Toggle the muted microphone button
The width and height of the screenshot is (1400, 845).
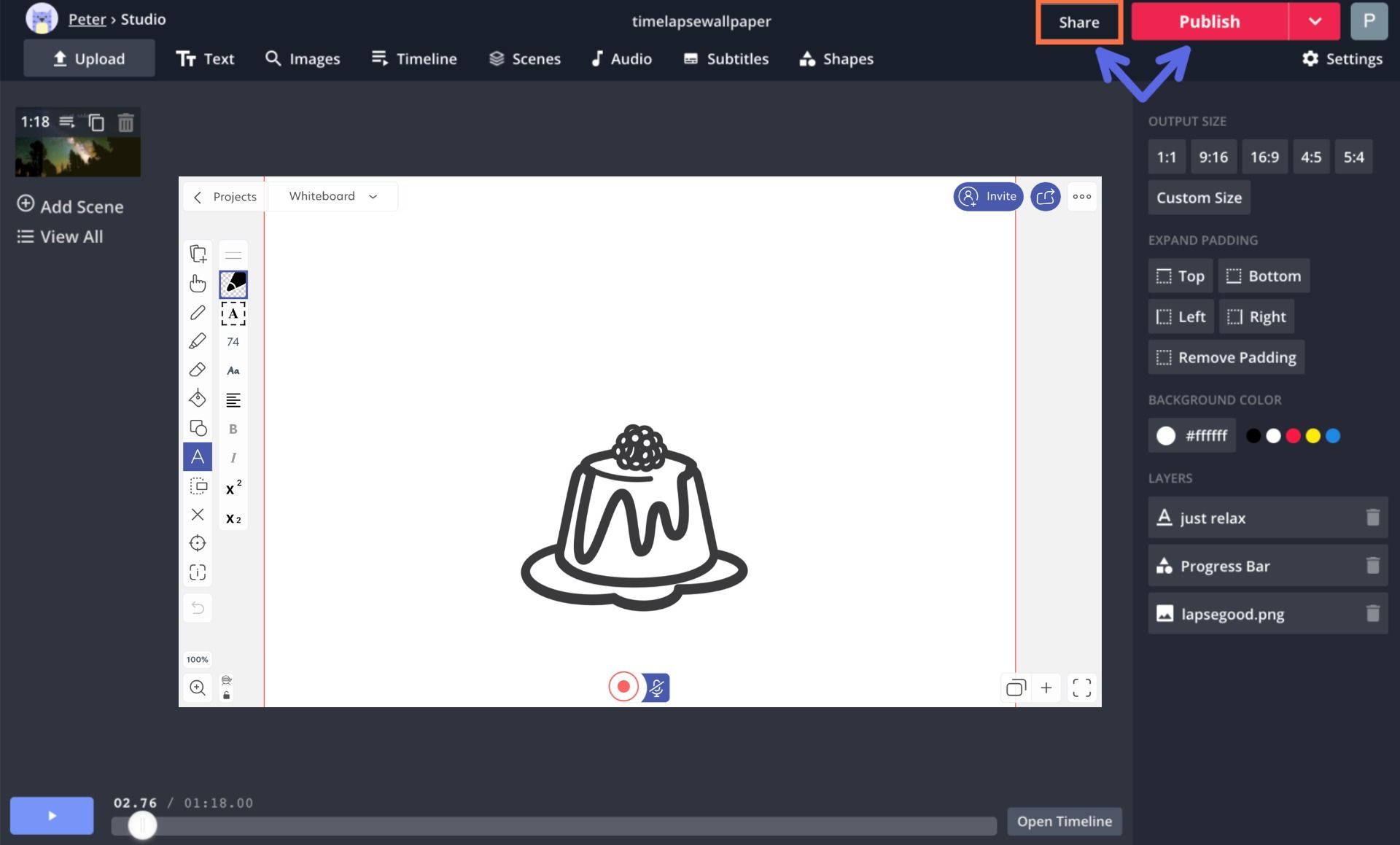click(656, 688)
